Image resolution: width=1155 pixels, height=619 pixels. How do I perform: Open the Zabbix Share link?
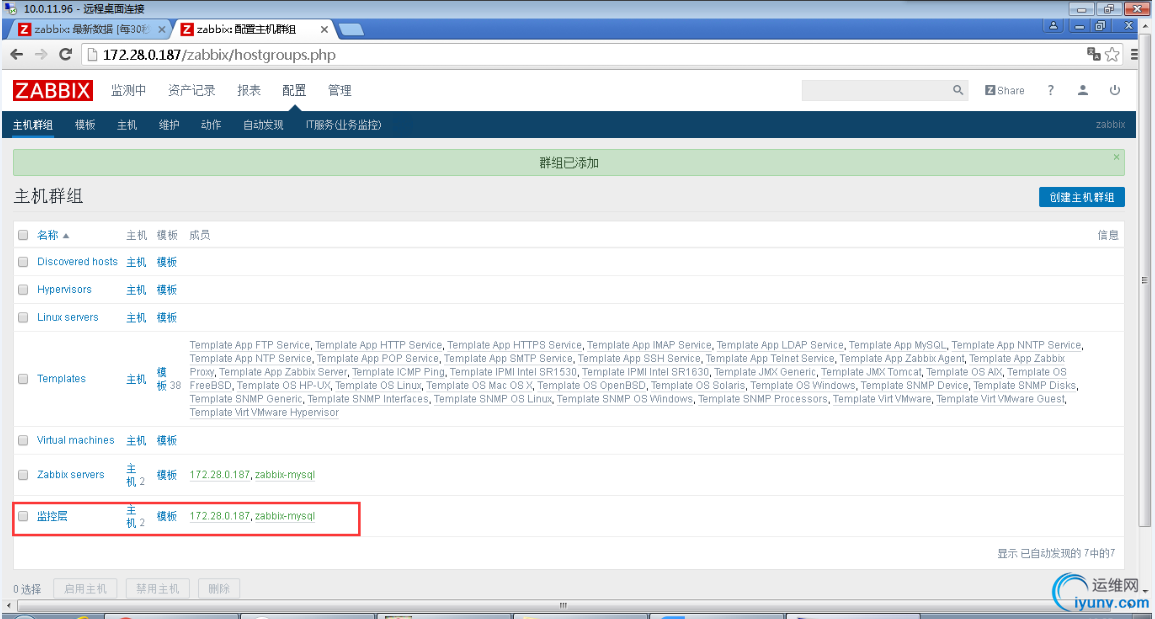coord(1005,90)
